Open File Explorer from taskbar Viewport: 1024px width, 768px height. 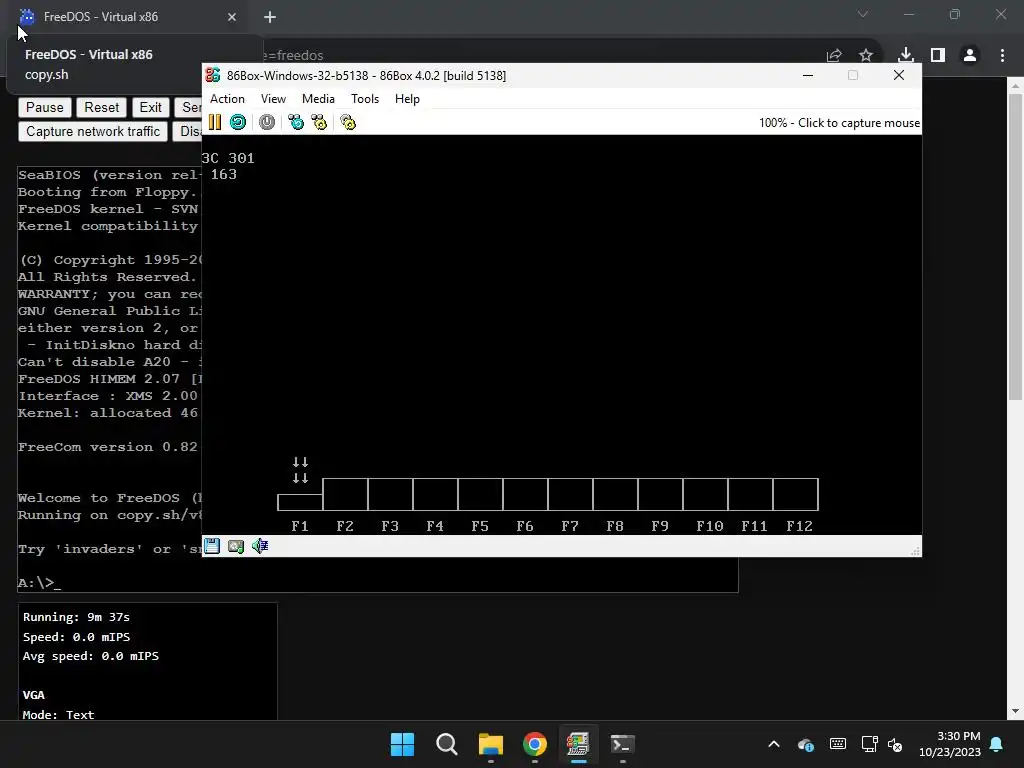tap(490, 744)
